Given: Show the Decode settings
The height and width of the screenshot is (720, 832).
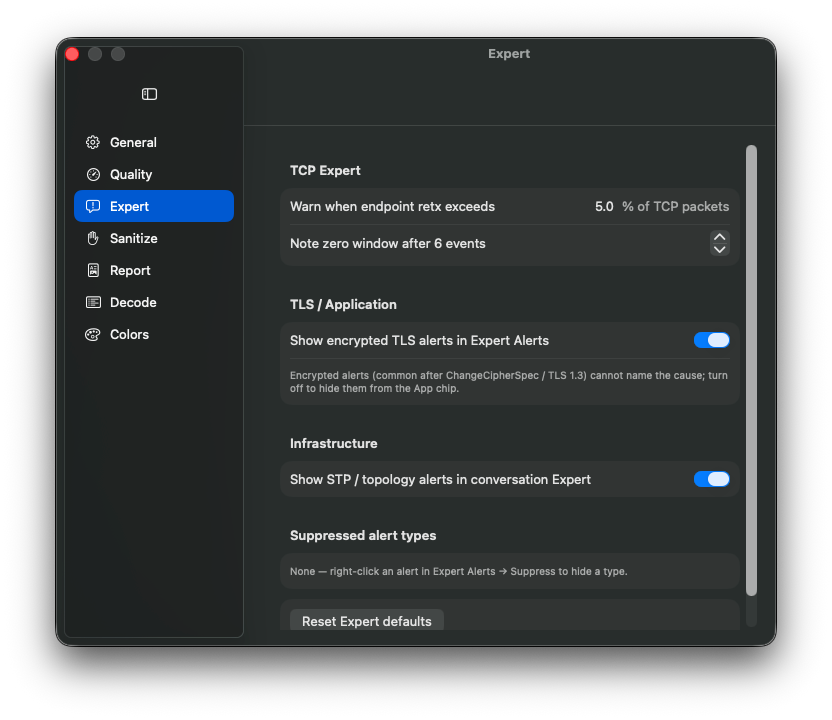Looking at the screenshot, I should point(154,302).
